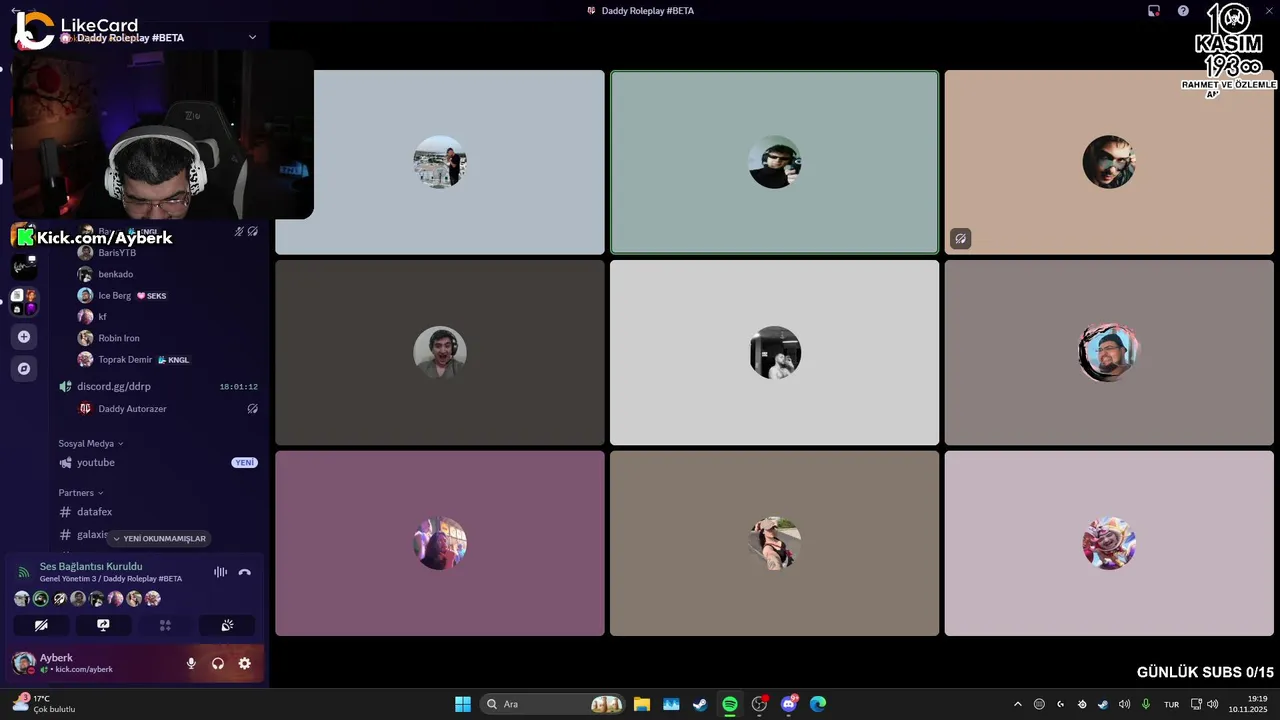This screenshot has height=720, width=1280.
Task: Open youtube announcement channel
Action: [x=158, y=463]
